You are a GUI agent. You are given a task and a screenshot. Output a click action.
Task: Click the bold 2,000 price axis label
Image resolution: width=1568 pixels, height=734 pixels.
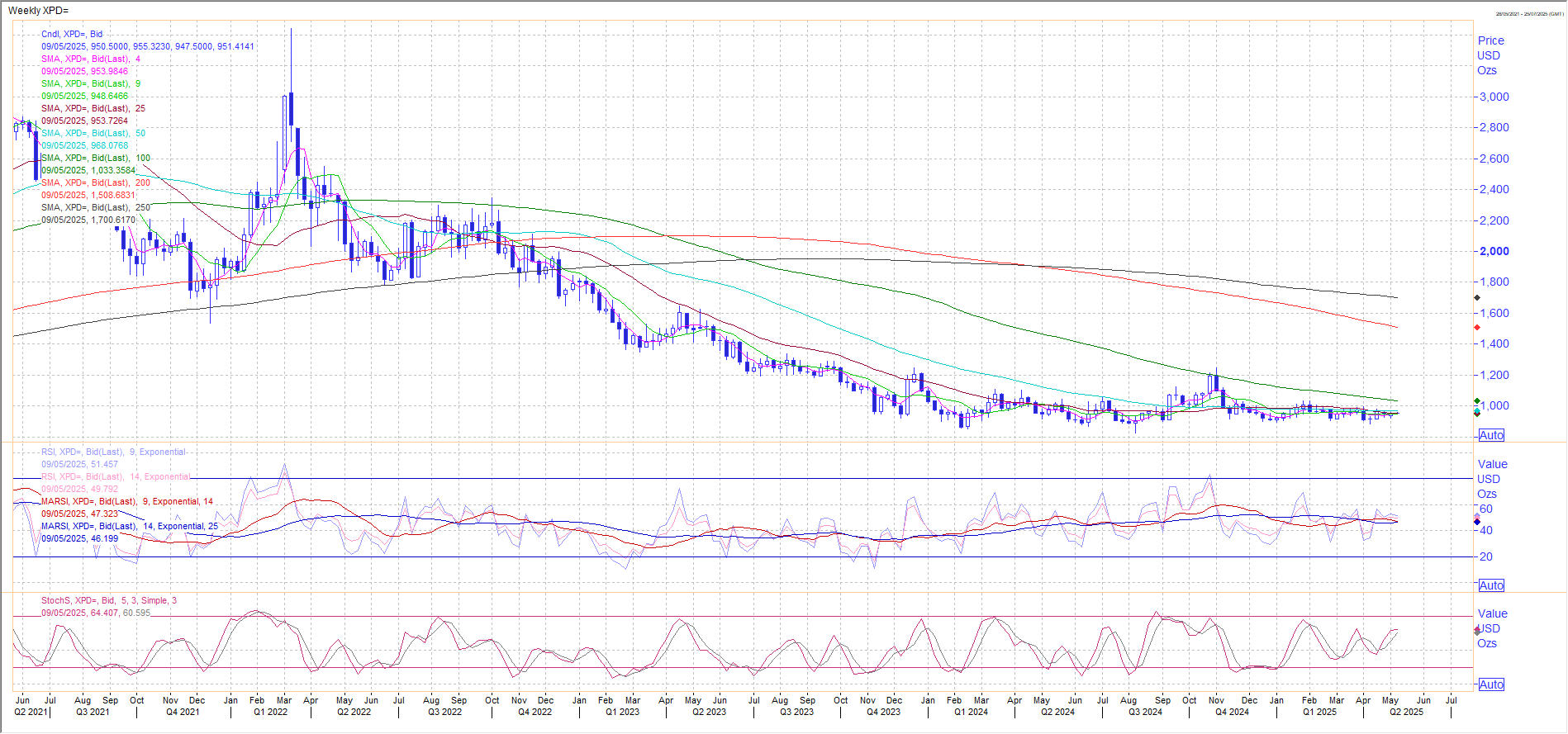pyautogui.click(x=1494, y=251)
